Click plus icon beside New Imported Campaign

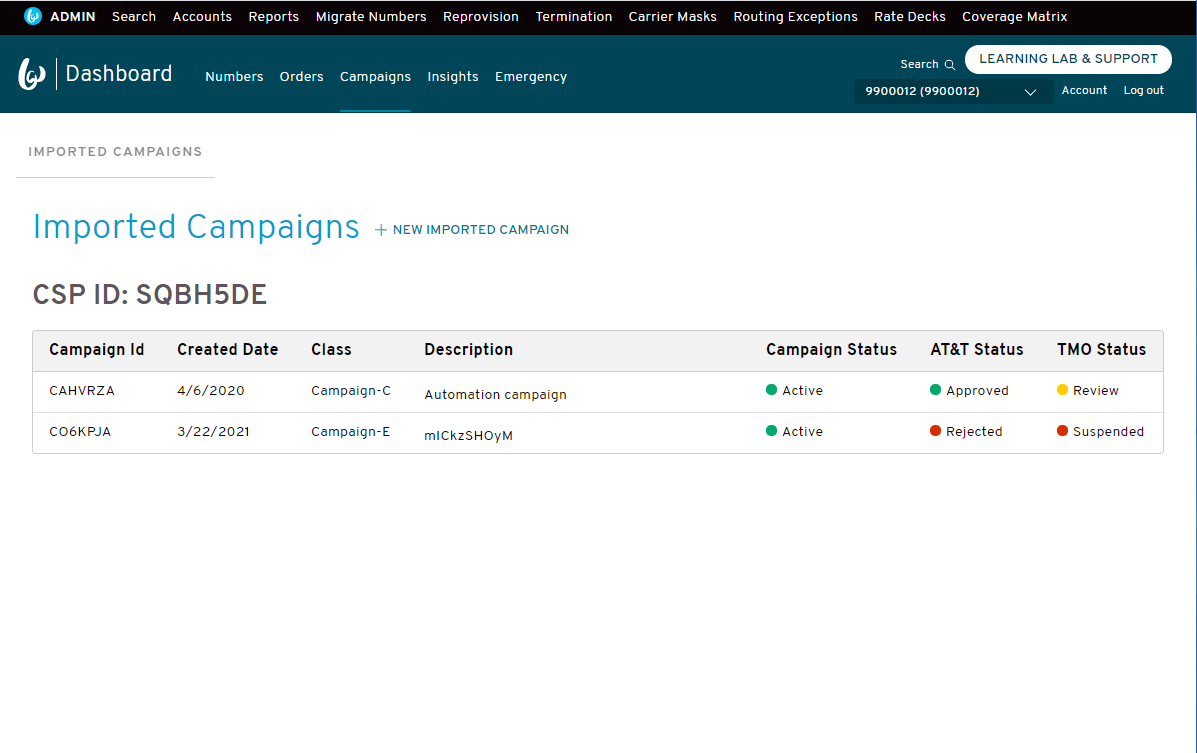(381, 230)
